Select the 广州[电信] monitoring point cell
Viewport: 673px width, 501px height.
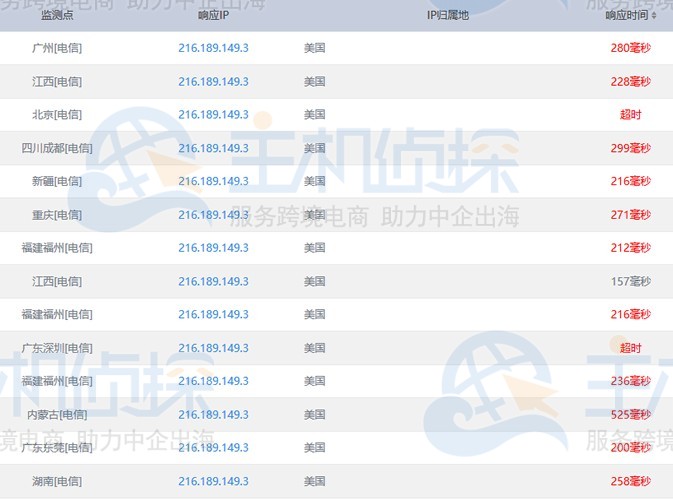(57, 48)
